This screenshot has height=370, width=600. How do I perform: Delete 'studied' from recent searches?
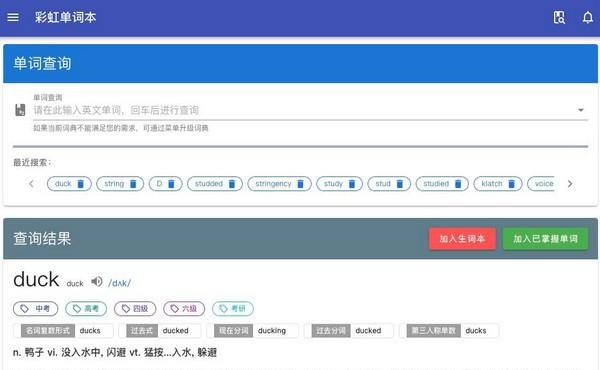458,184
